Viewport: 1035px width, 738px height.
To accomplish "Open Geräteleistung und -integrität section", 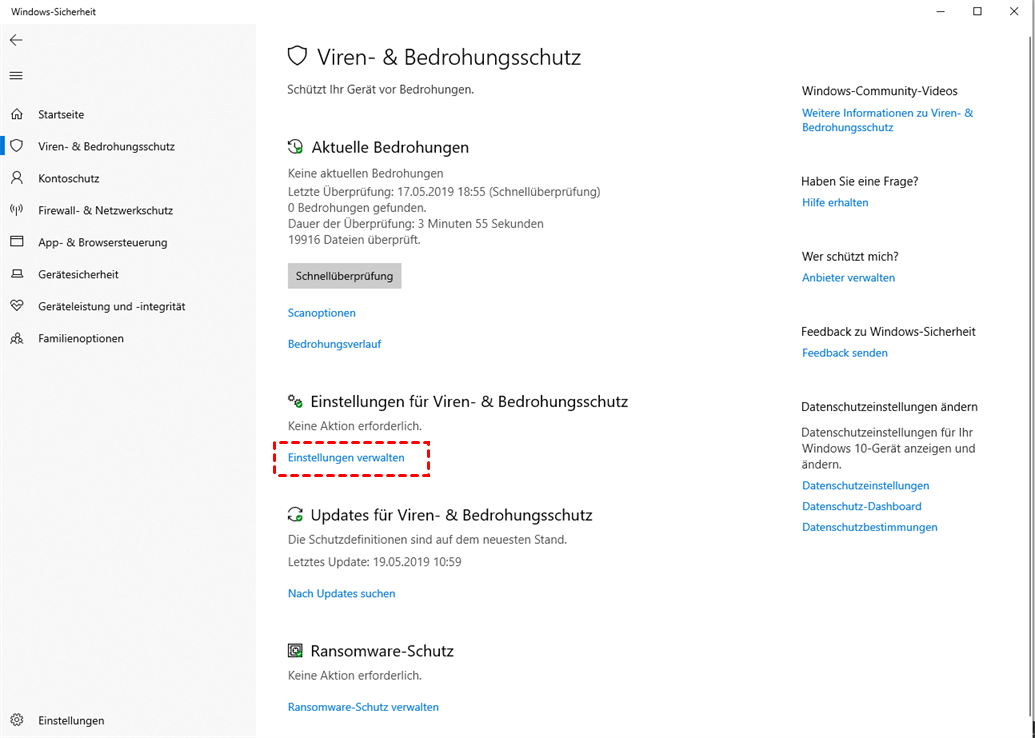I will pos(112,306).
